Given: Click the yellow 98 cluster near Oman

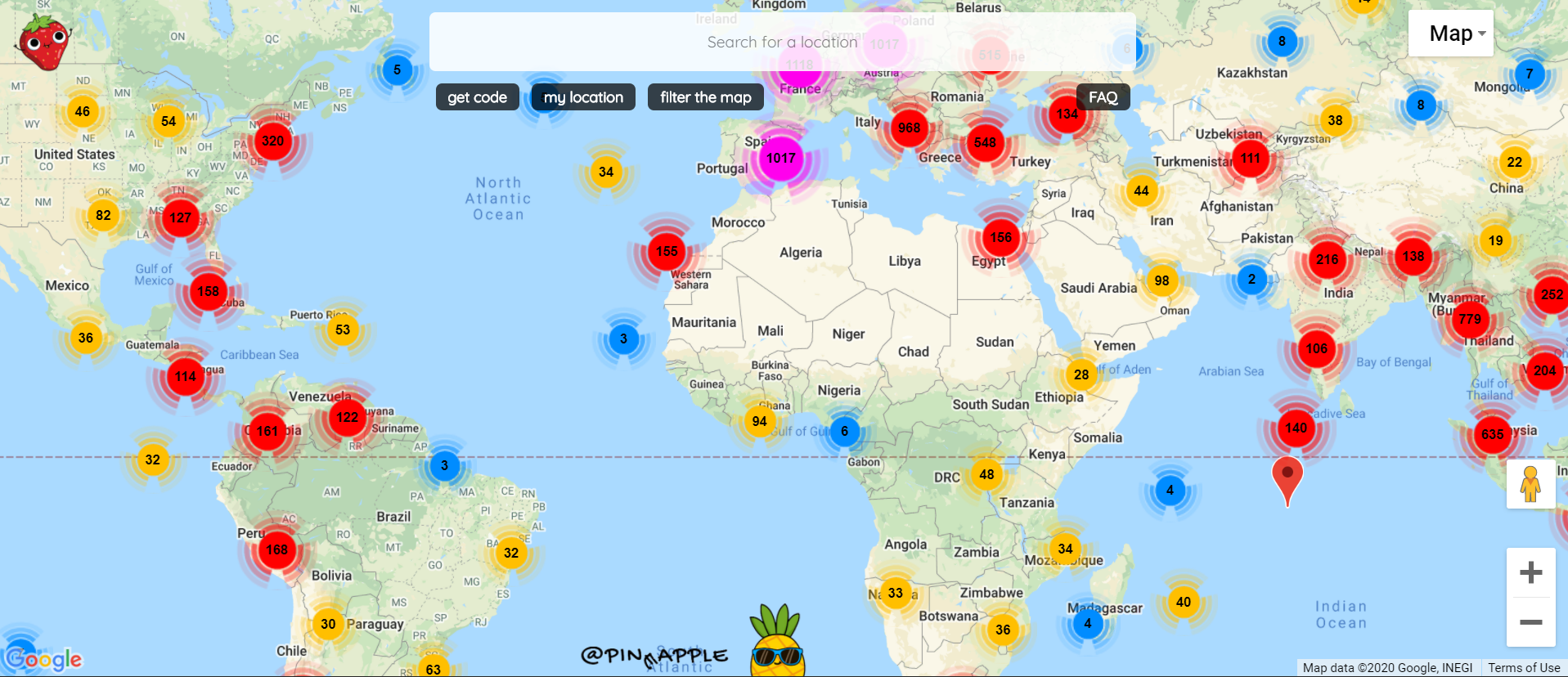Looking at the screenshot, I should click(x=1162, y=280).
